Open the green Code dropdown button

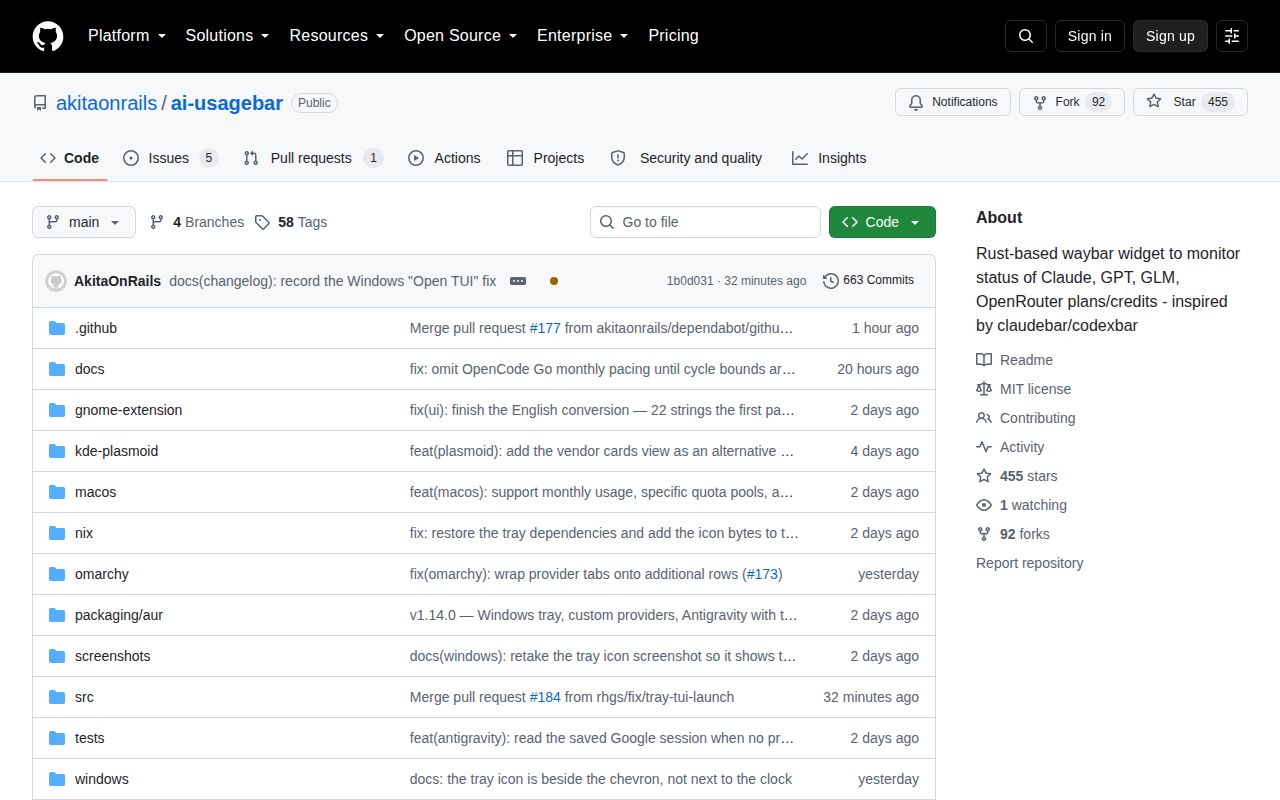click(x=882, y=222)
